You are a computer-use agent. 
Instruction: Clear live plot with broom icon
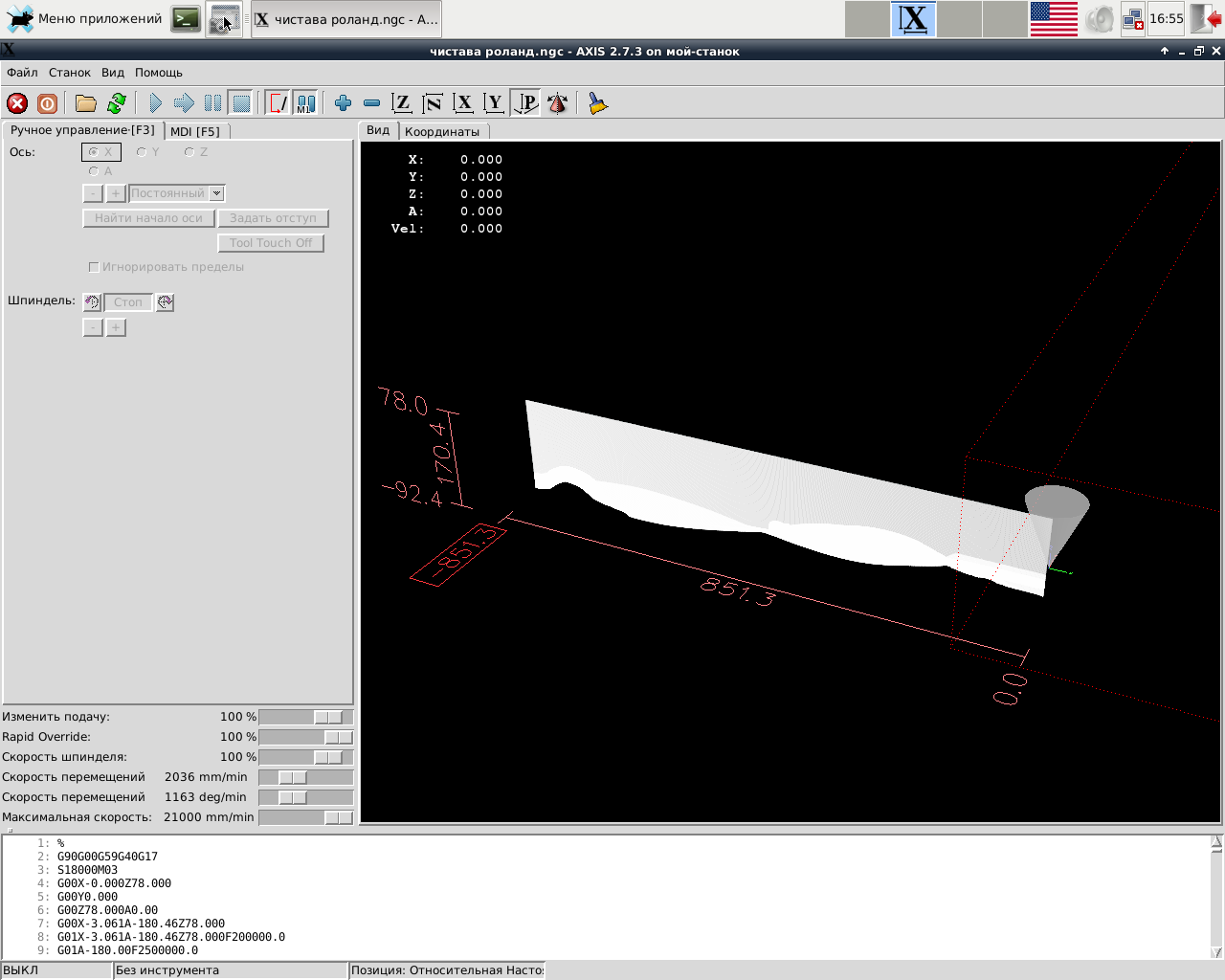click(598, 103)
